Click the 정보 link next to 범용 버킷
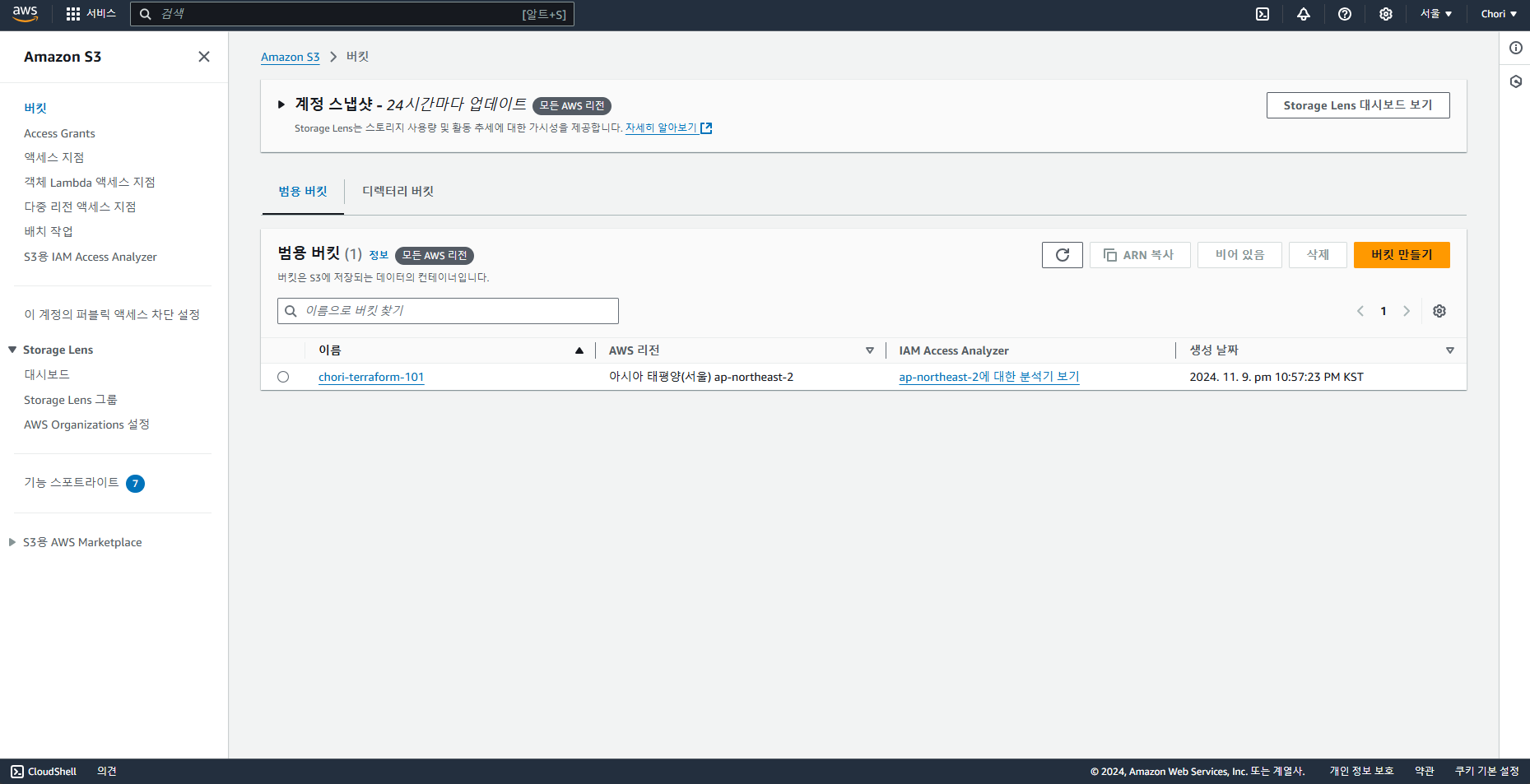The height and width of the screenshot is (784, 1530). [379, 255]
